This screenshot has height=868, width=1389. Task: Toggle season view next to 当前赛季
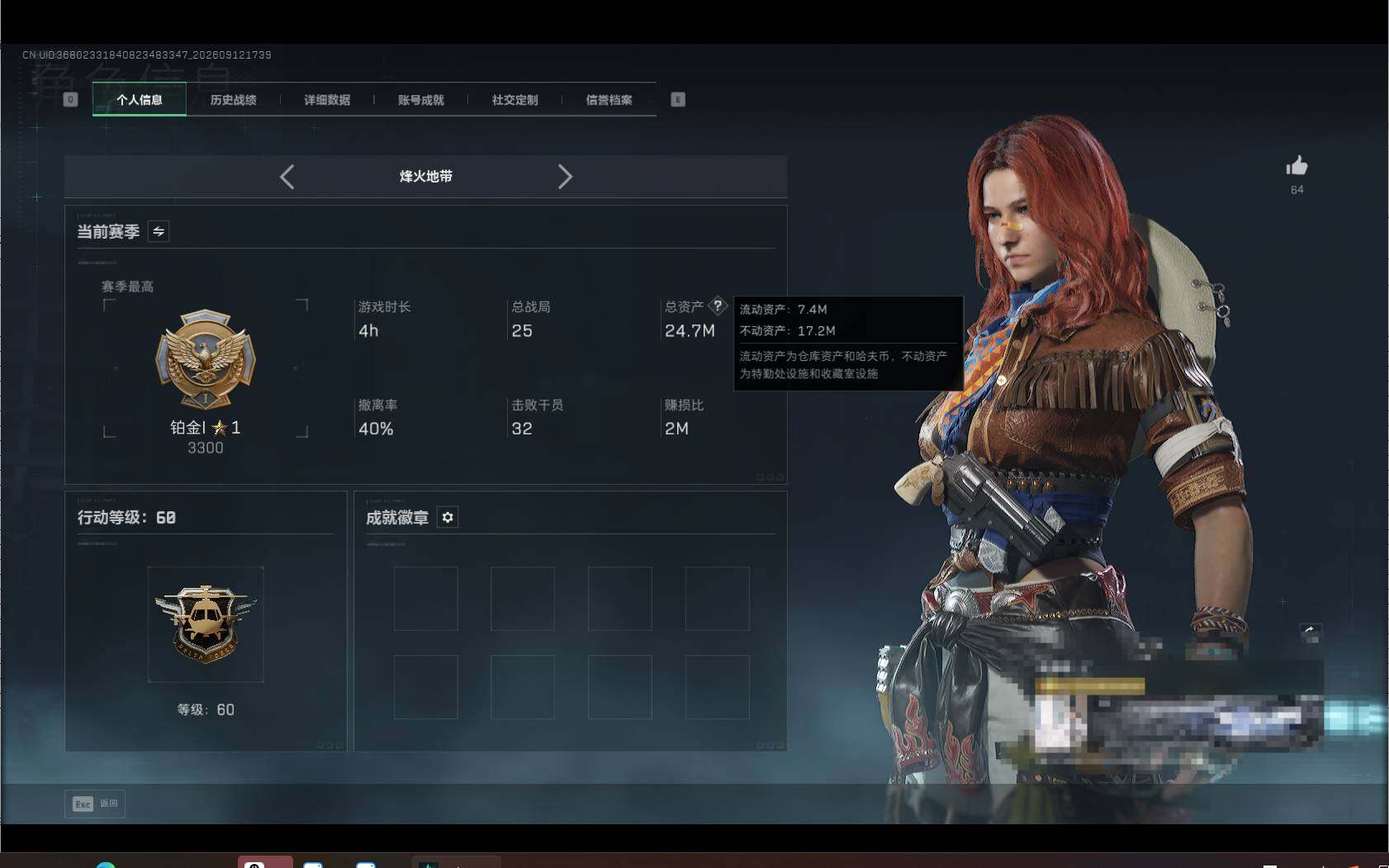159,231
